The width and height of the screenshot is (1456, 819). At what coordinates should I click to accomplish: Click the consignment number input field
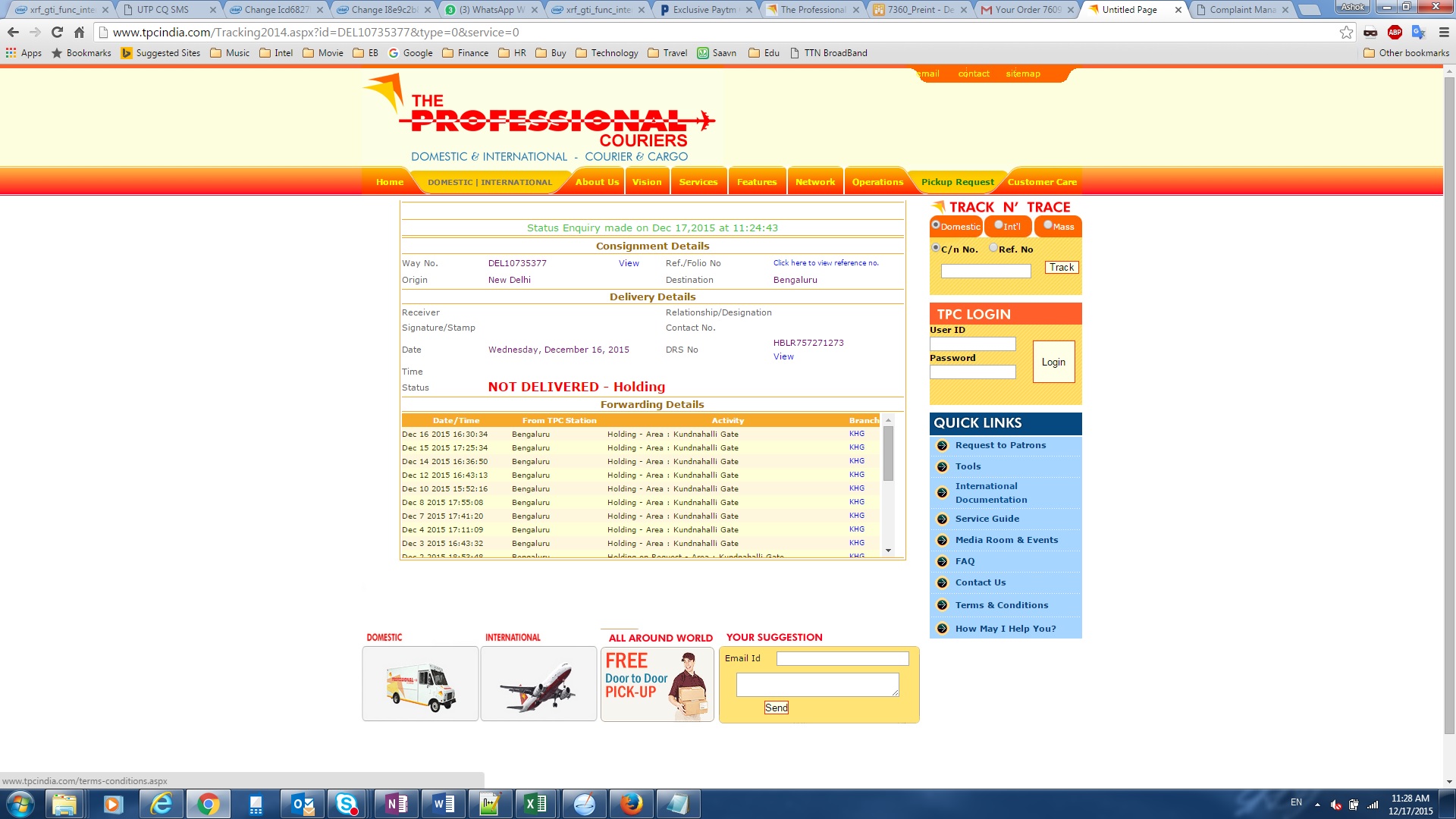[986, 271]
